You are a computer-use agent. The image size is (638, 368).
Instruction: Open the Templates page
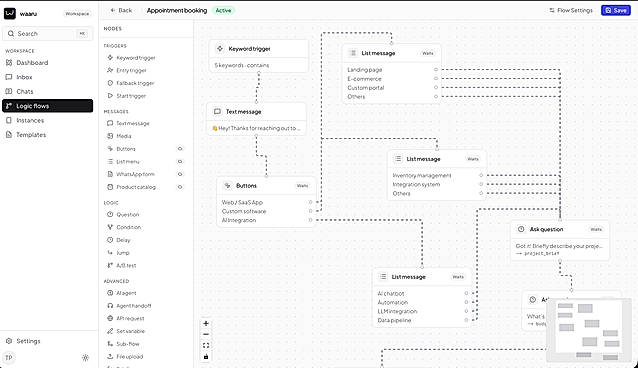(x=48, y=135)
